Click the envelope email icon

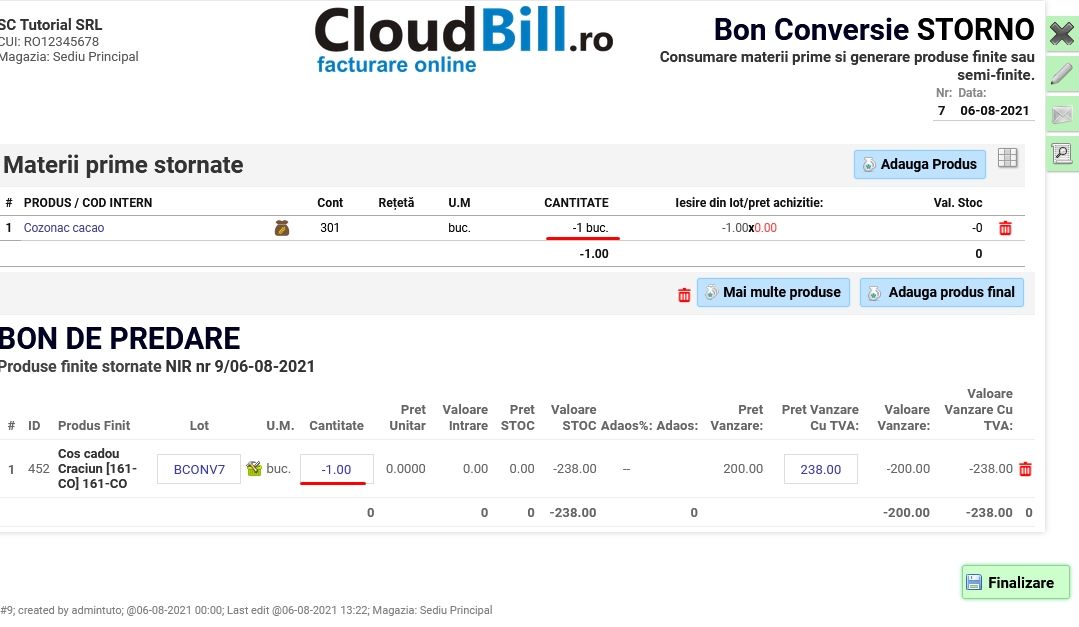tap(1061, 114)
